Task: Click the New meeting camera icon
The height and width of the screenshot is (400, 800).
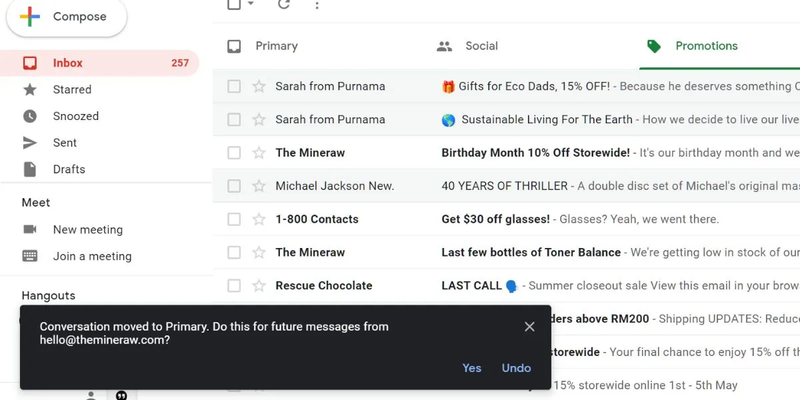Action: pyautogui.click(x=30, y=230)
